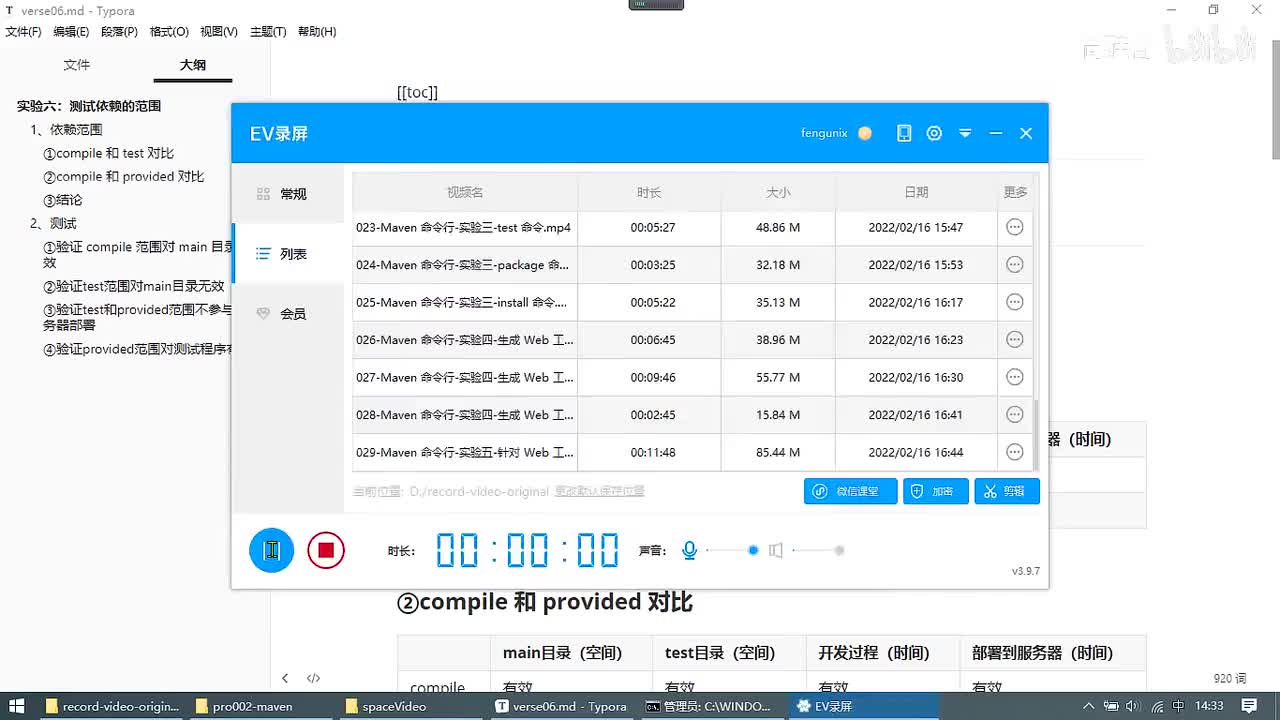This screenshot has height=720, width=1280.
Task: Click the 日期 column header
Action: click(916, 192)
